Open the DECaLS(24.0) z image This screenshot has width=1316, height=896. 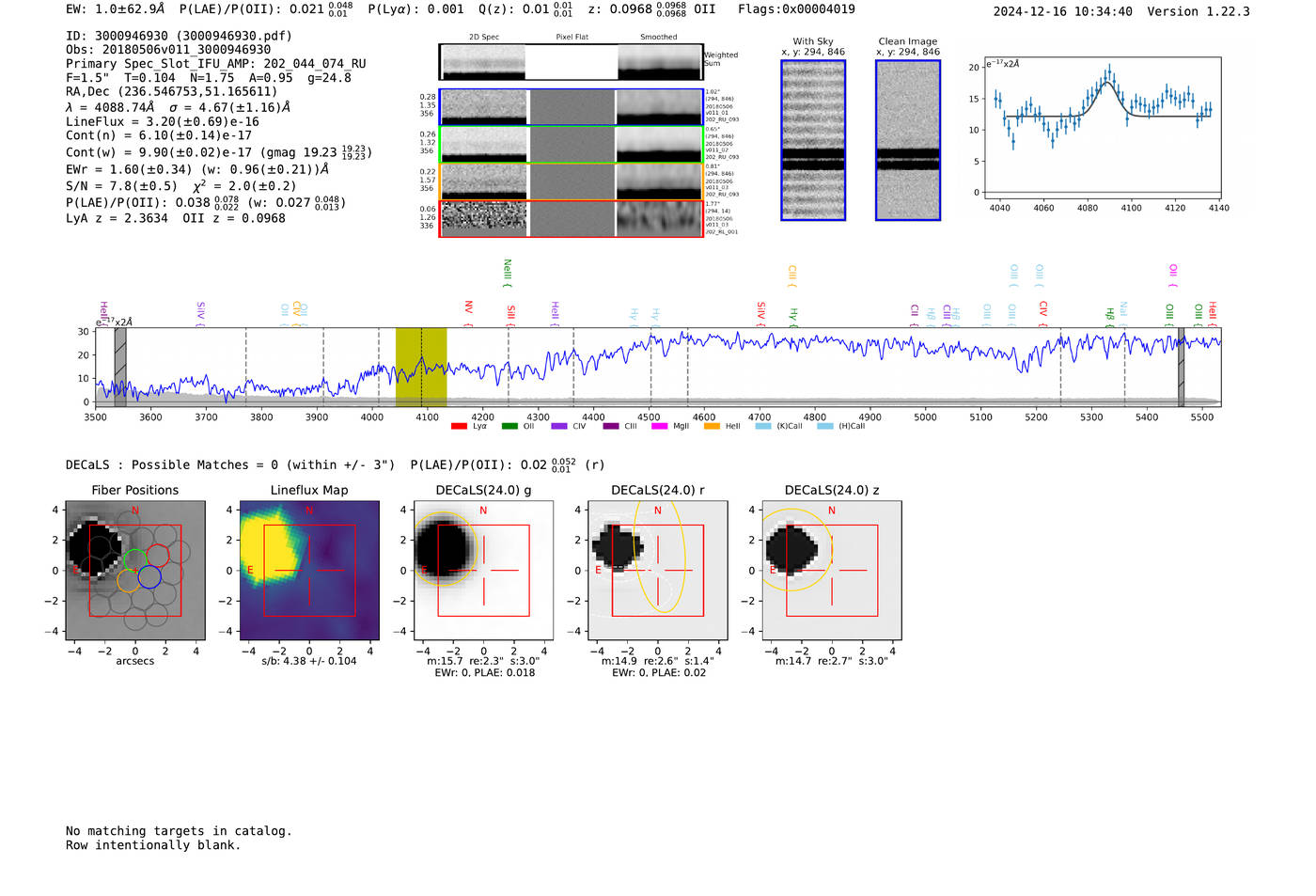832,571
